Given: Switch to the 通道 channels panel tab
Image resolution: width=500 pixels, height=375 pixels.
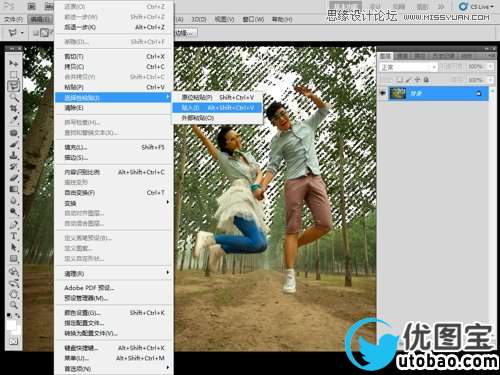Looking at the screenshot, I should pos(402,56).
